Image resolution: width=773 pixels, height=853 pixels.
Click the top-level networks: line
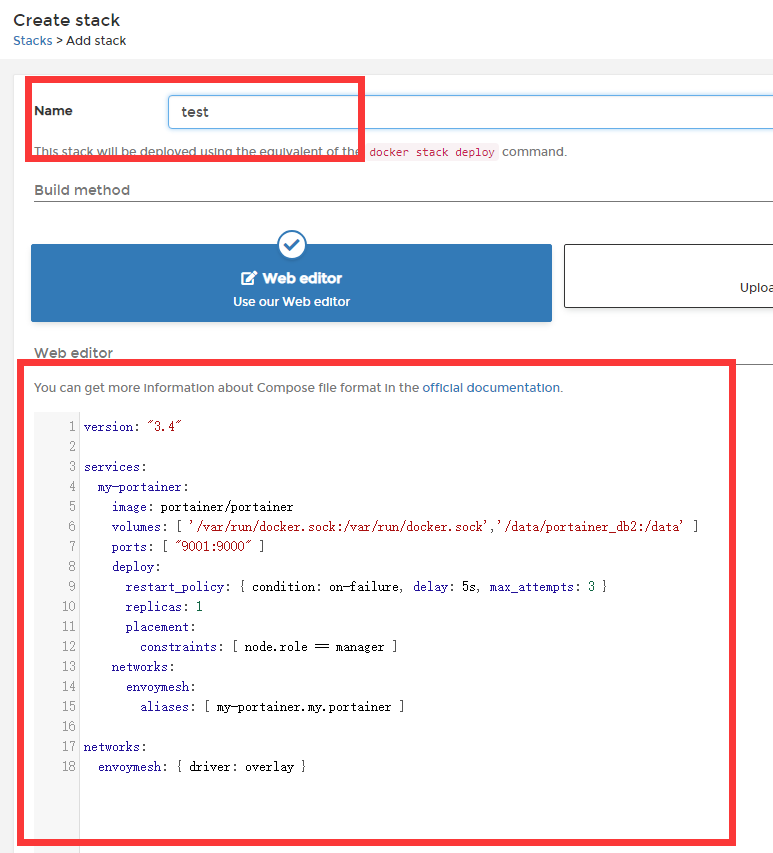[115, 747]
